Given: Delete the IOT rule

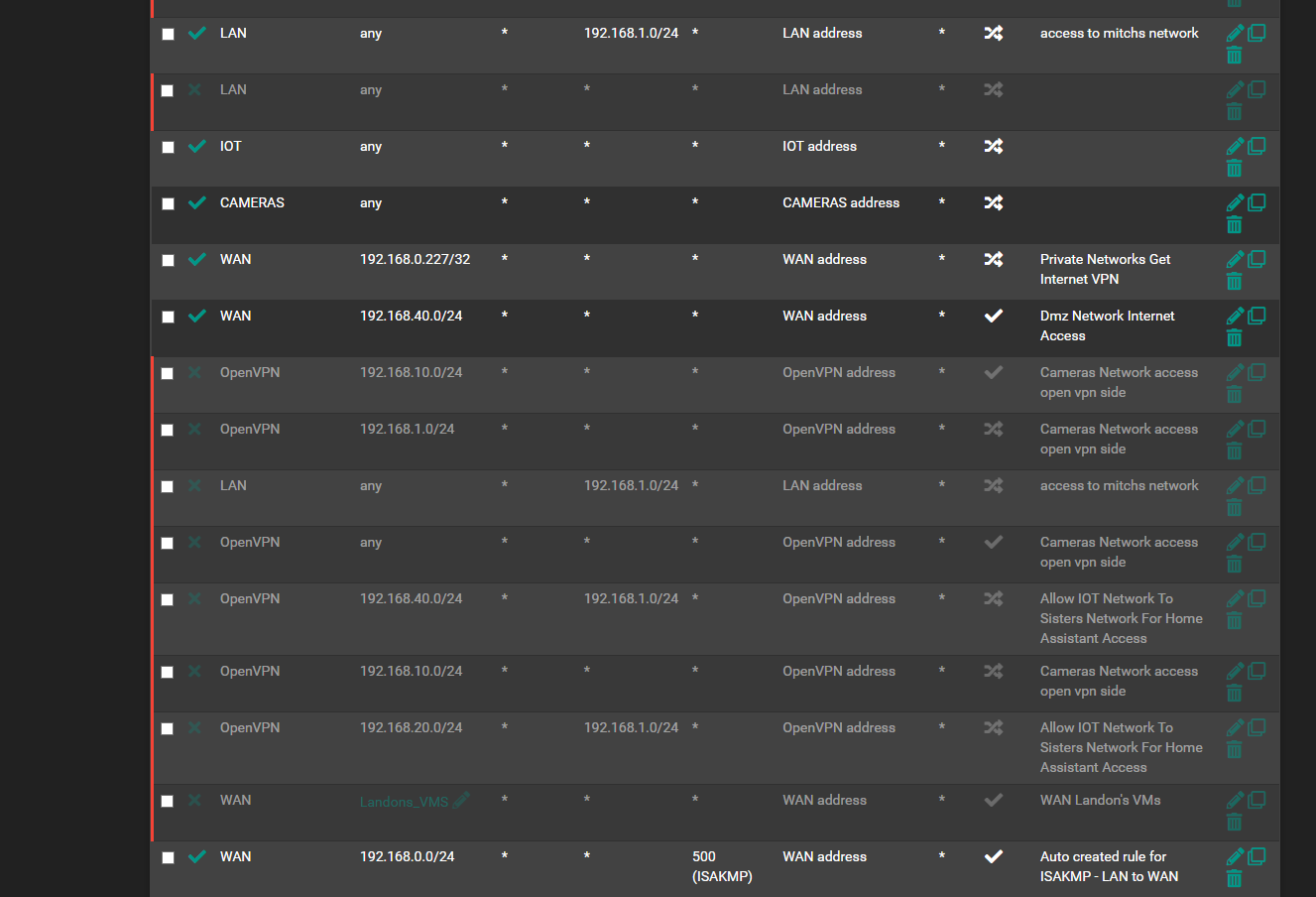Looking at the screenshot, I should coord(1235,168).
